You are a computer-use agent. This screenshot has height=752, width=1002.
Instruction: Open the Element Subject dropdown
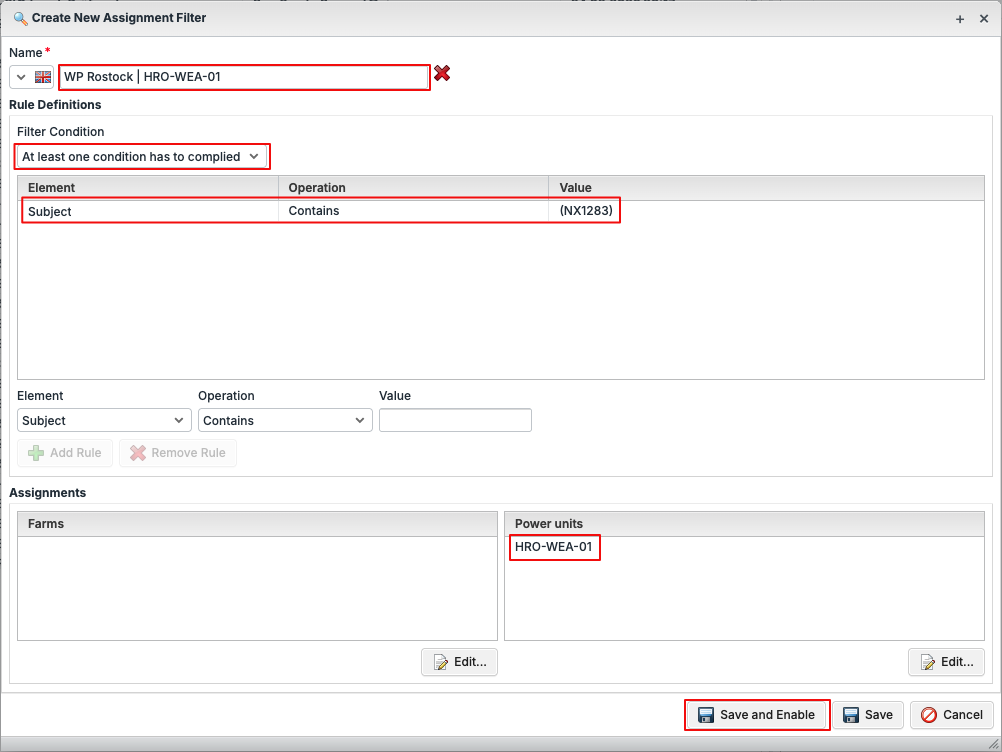104,421
